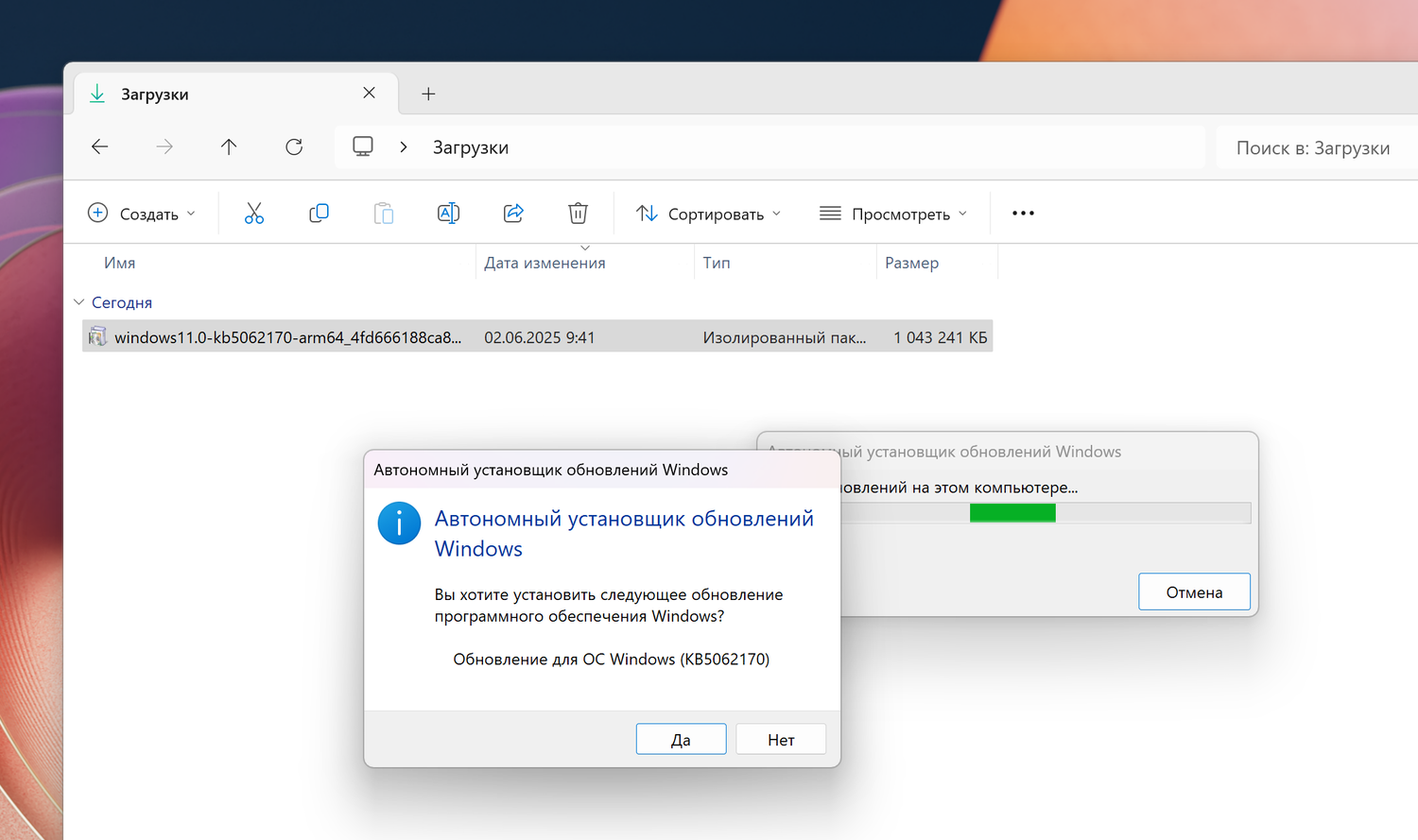Refresh the Загрузки folder view
The height and width of the screenshot is (840, 1418).
click(x=294, y=146)
